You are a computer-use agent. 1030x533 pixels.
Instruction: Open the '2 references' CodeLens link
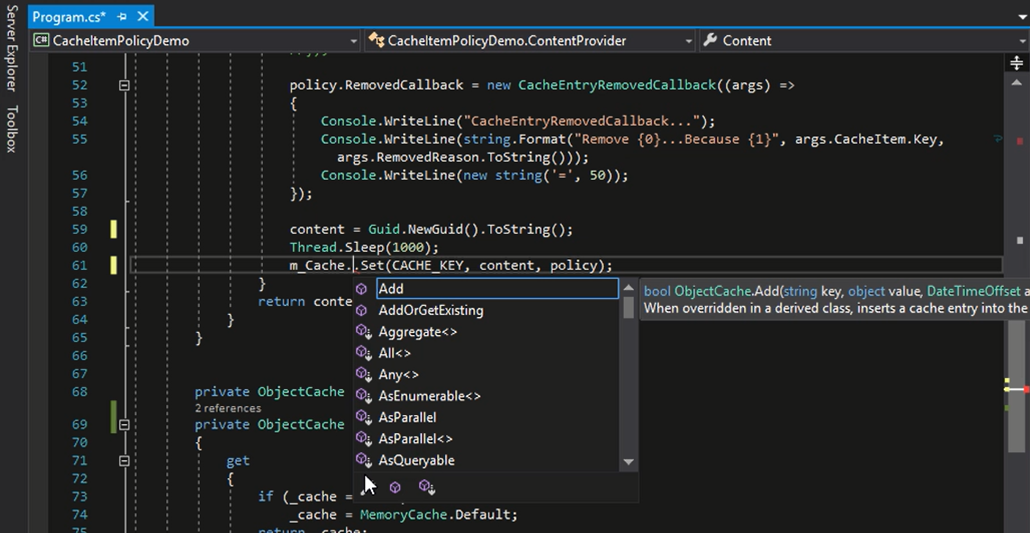coord(227,408)
